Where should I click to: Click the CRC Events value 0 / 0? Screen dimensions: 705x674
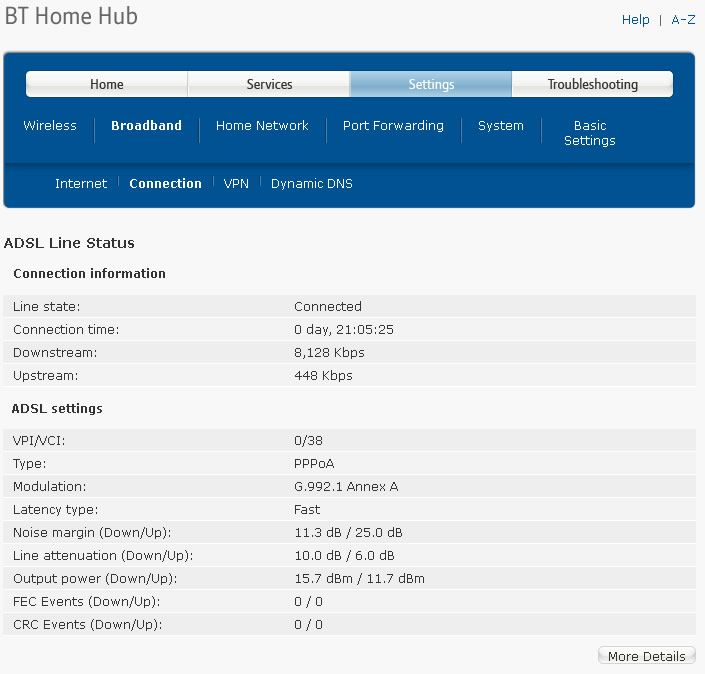coord(308,625)
